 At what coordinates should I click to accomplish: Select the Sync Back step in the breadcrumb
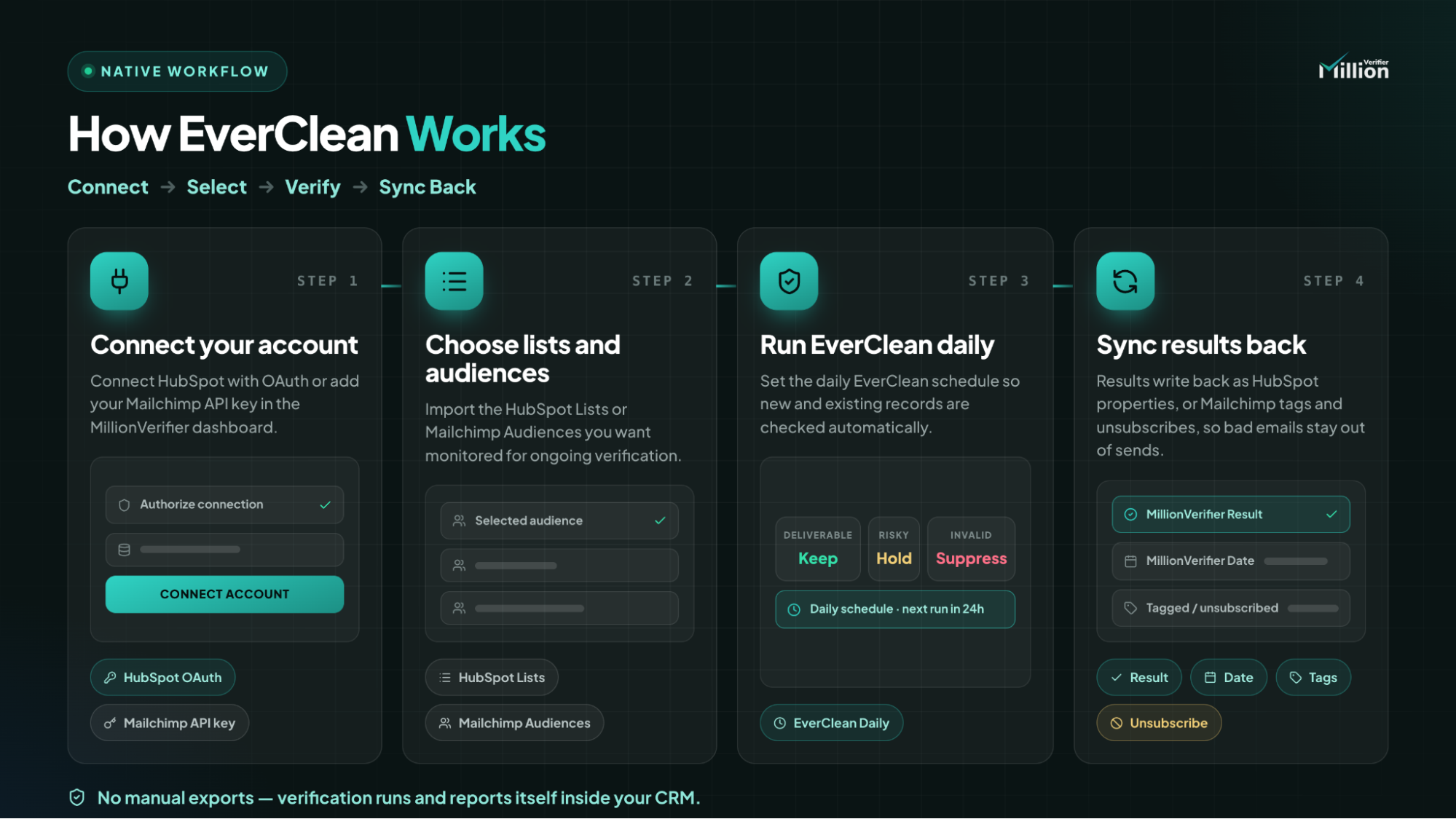(428, 187)
